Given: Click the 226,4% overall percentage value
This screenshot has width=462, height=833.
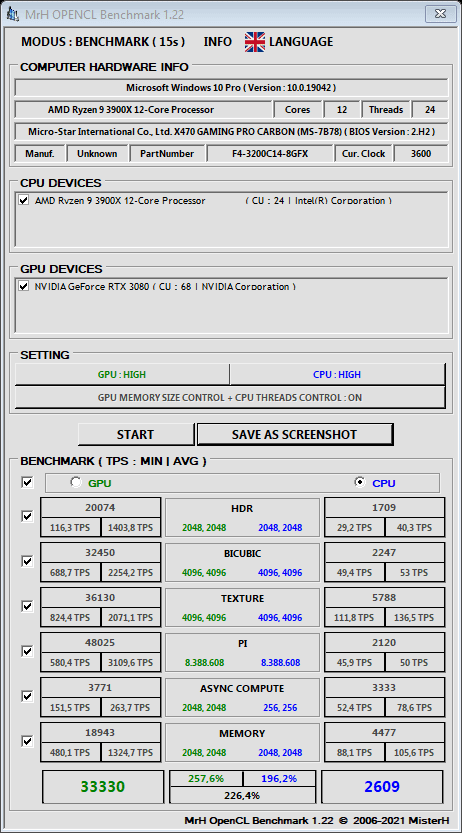Looking at the screenshot, I should click(242, 795).
